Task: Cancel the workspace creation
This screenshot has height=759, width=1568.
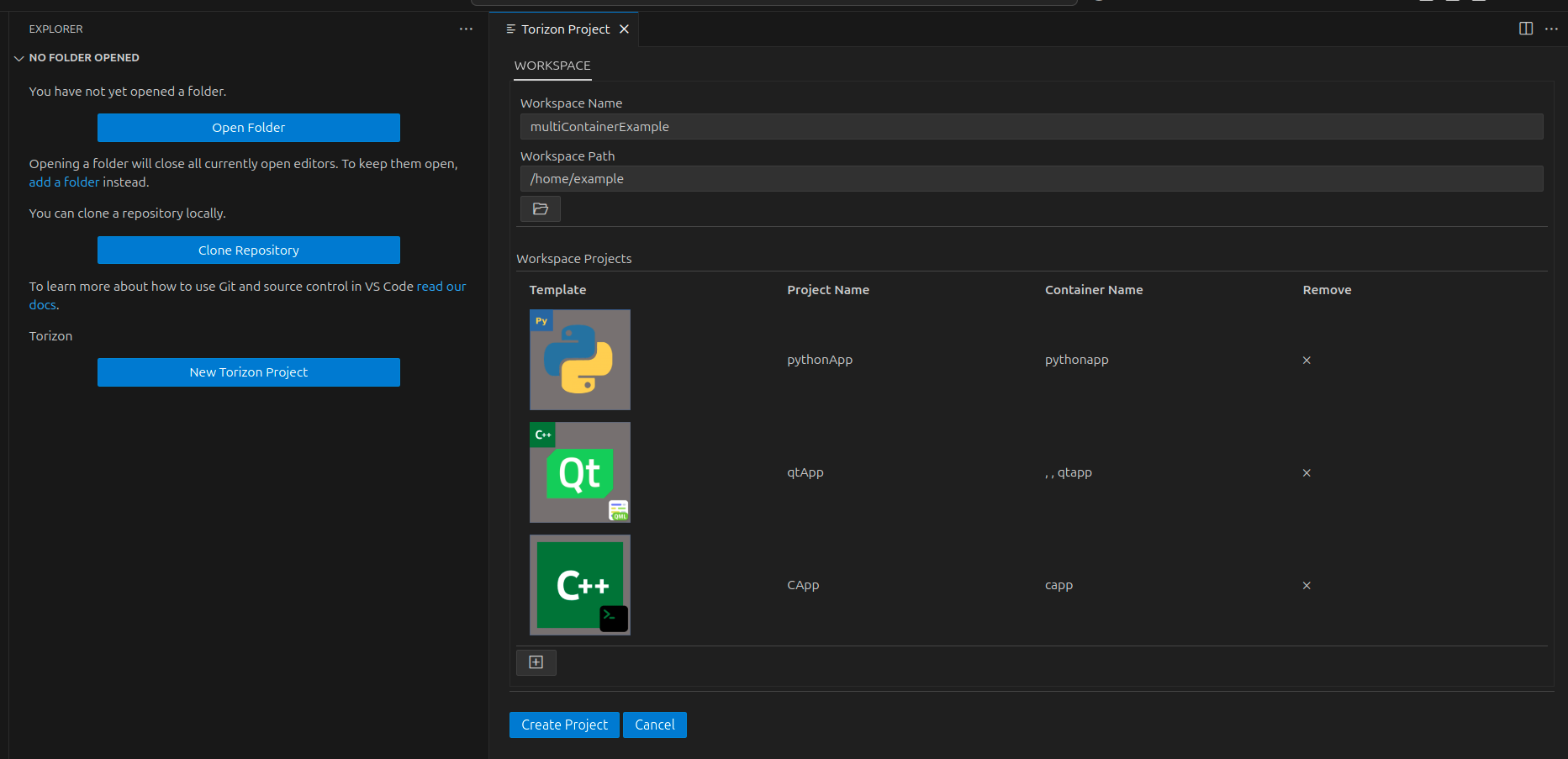Action: click(654, 725)
